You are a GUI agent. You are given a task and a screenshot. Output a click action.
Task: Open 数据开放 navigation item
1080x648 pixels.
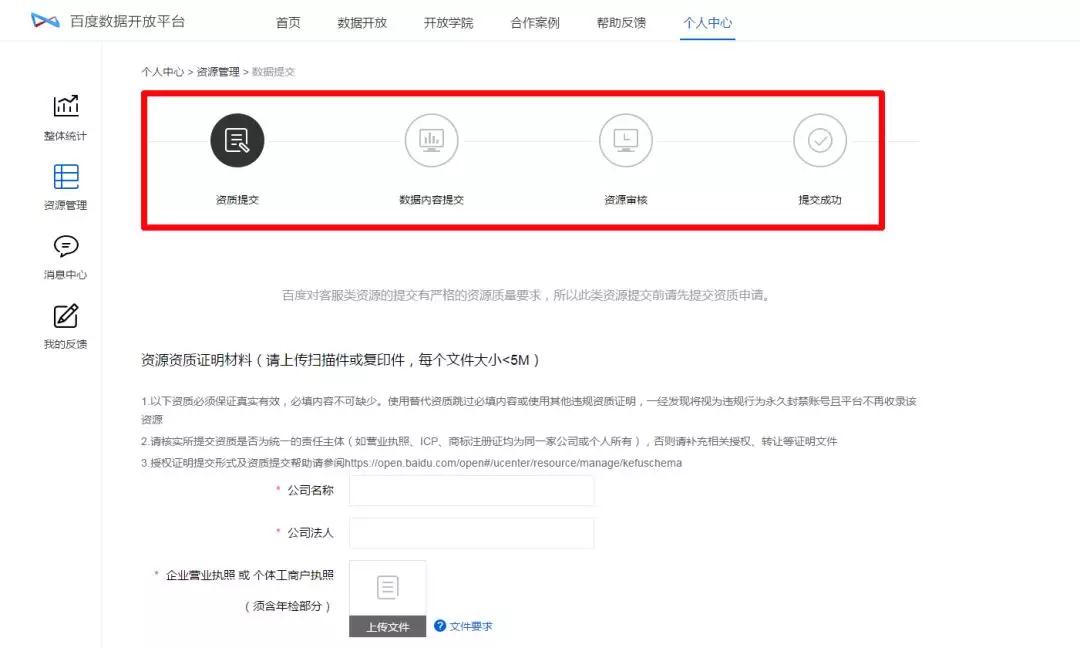pos(362,23)
